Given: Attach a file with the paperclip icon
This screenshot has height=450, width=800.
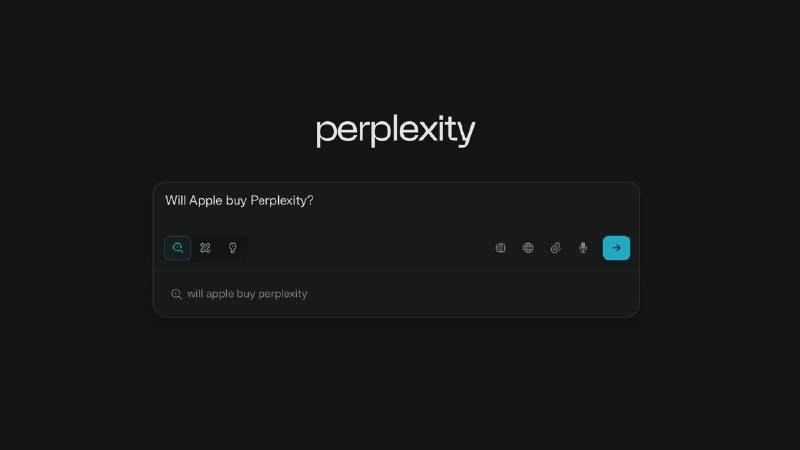Looking at the screenshot, I should coord(556,248).
